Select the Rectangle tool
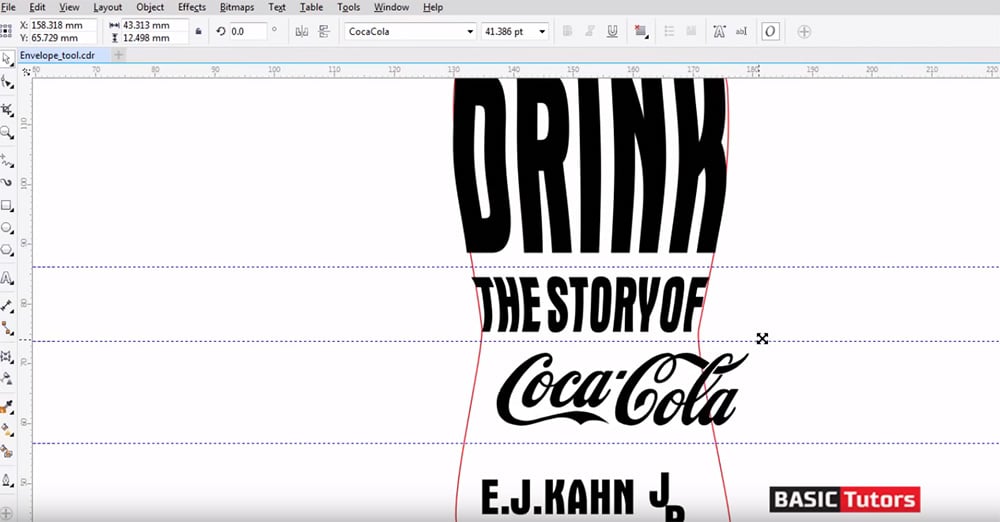This screenshot has width=1000, height=522. 7,205
